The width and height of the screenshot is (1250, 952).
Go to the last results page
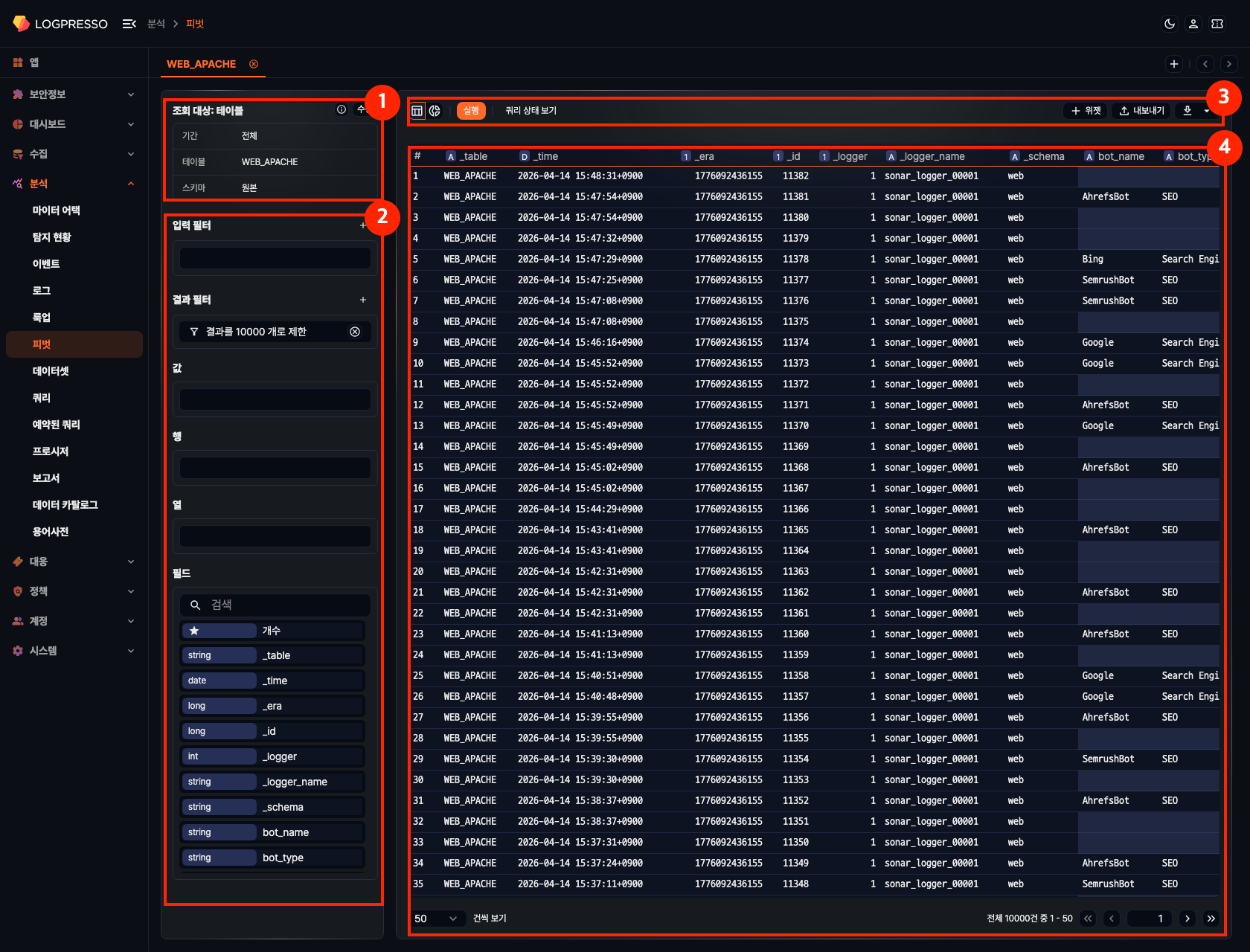(x=1211, y=919)
